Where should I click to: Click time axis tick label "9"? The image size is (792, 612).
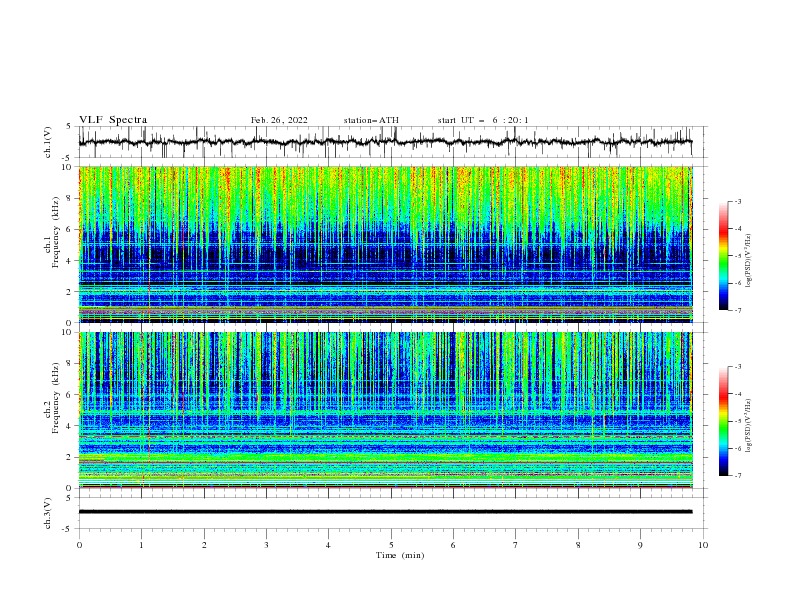640,545
